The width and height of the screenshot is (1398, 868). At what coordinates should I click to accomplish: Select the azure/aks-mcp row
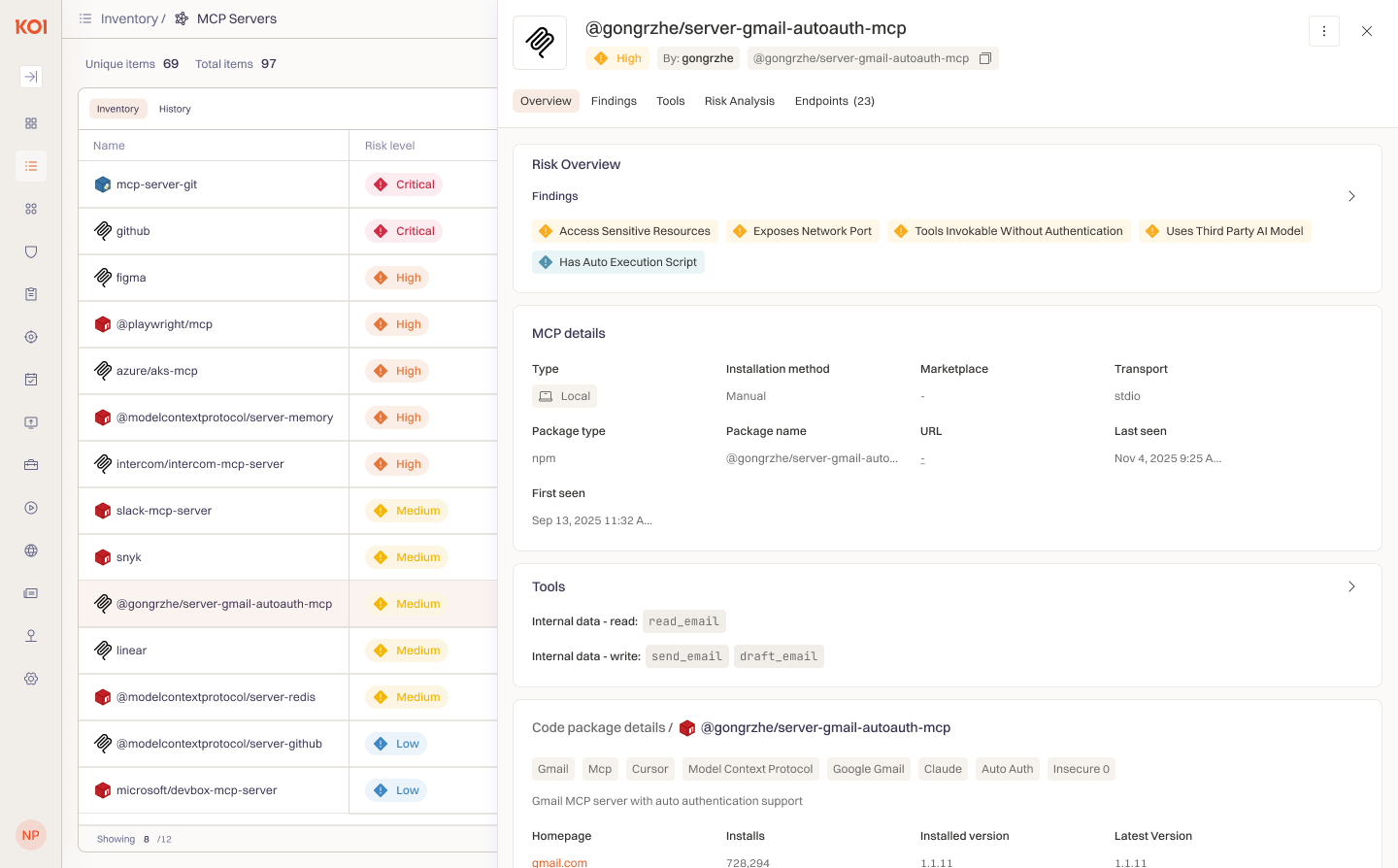tap(288, 371)
